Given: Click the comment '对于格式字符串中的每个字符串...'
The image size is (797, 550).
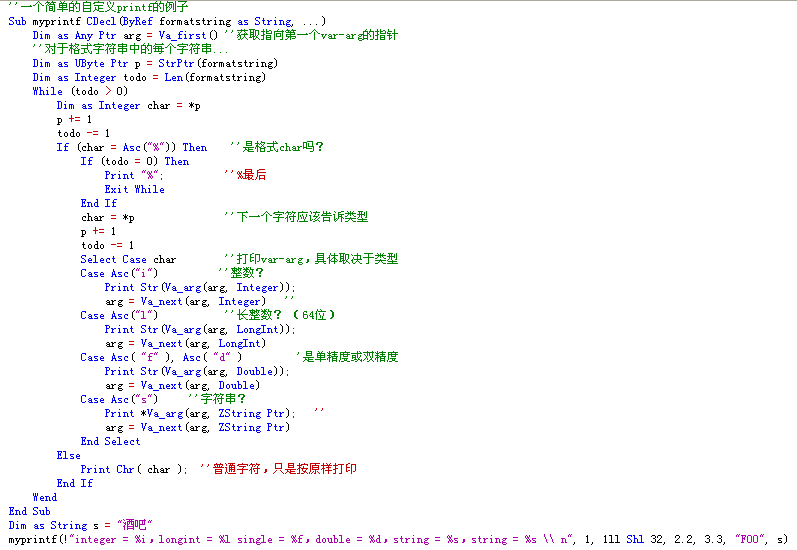Looking at the screenshot, I should (130, 49).
